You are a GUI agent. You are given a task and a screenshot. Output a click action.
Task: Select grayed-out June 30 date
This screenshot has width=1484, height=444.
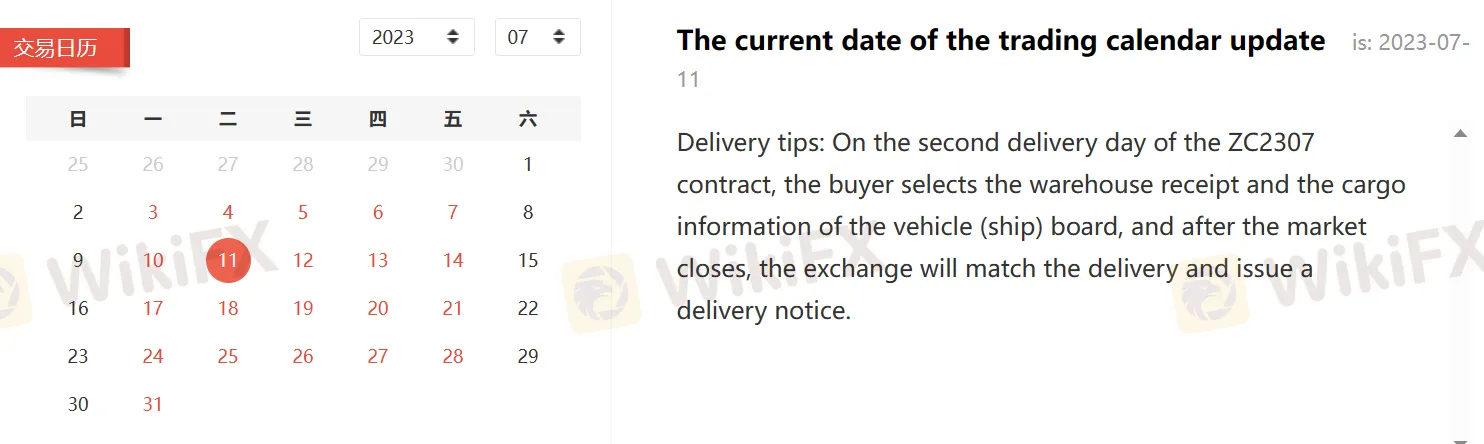coord(453,164)
